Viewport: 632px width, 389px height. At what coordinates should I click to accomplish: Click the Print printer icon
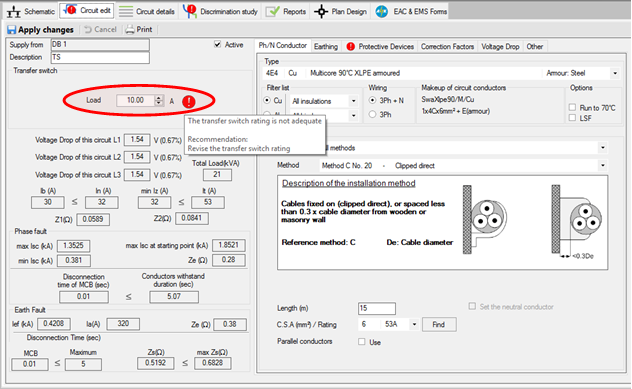(129, 29)
